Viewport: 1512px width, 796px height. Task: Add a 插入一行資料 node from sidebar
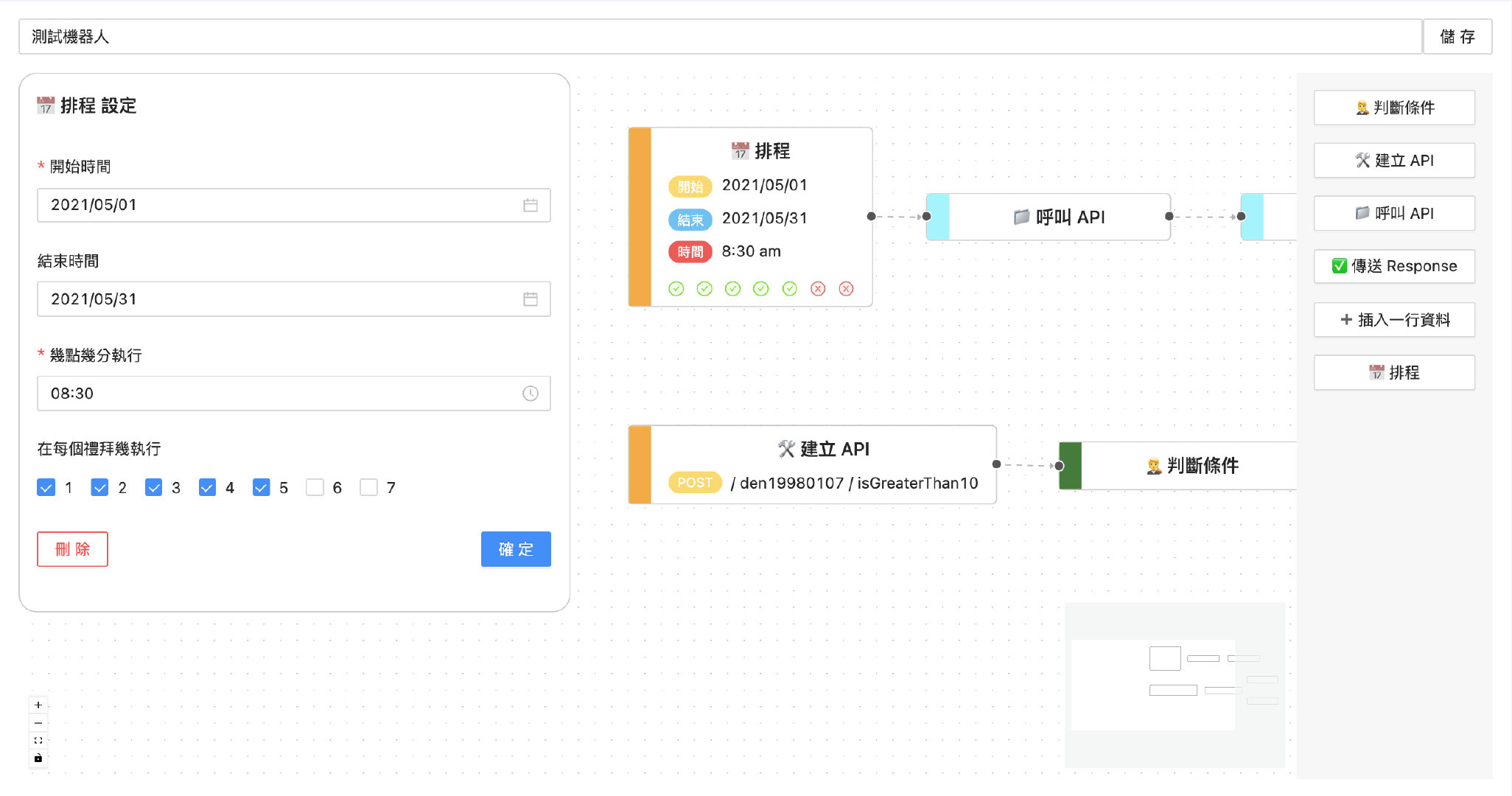pos(1394,320)
